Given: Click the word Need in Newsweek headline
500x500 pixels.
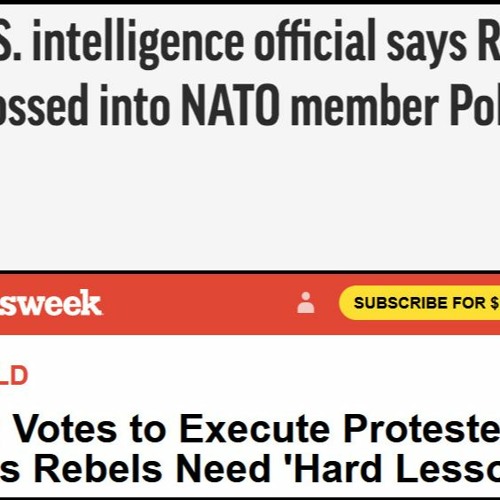Looking at the screenshot, I should coord(223,468).
